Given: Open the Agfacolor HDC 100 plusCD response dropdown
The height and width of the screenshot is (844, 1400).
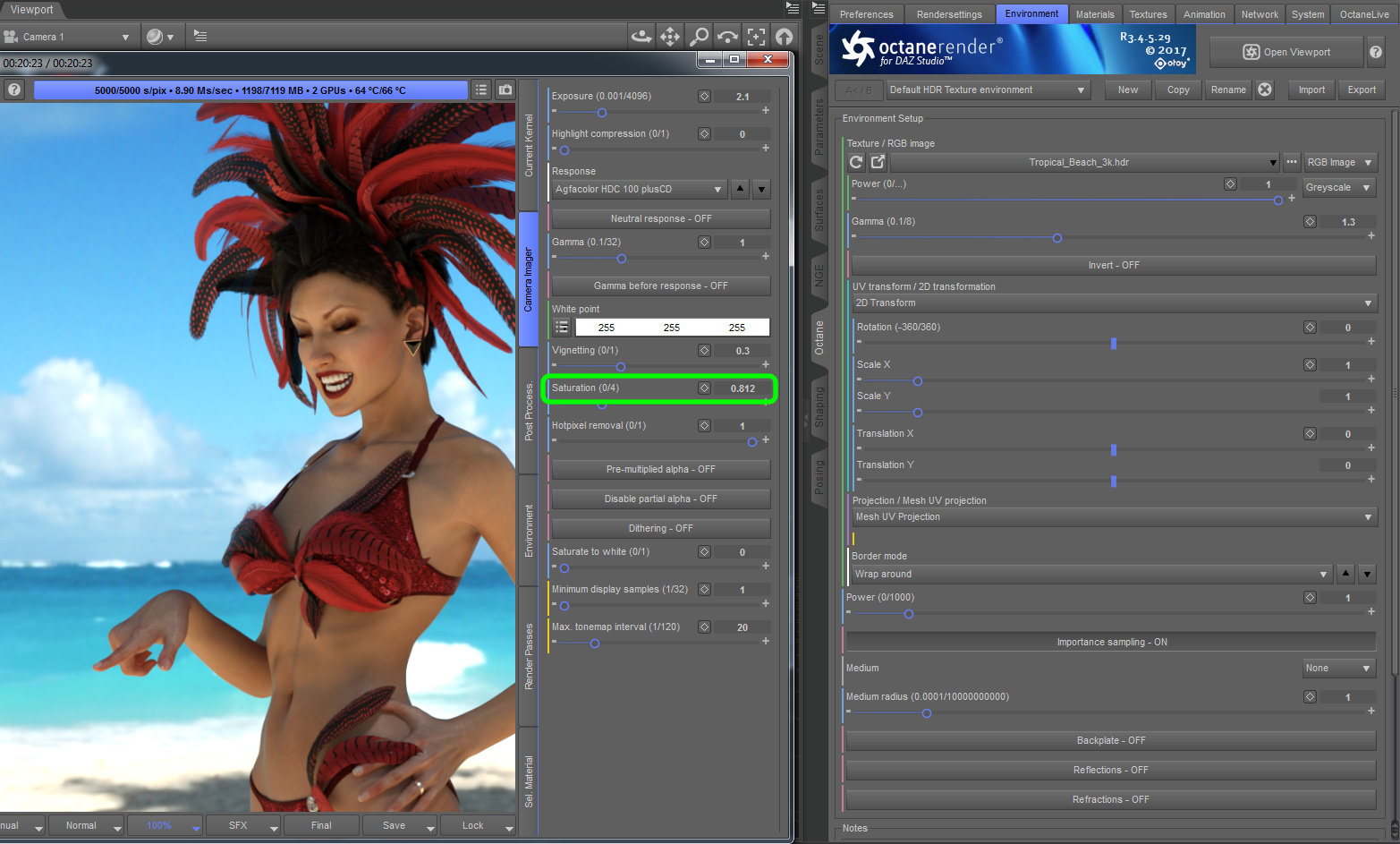Looking at the screenshot, I should point(638,190).
